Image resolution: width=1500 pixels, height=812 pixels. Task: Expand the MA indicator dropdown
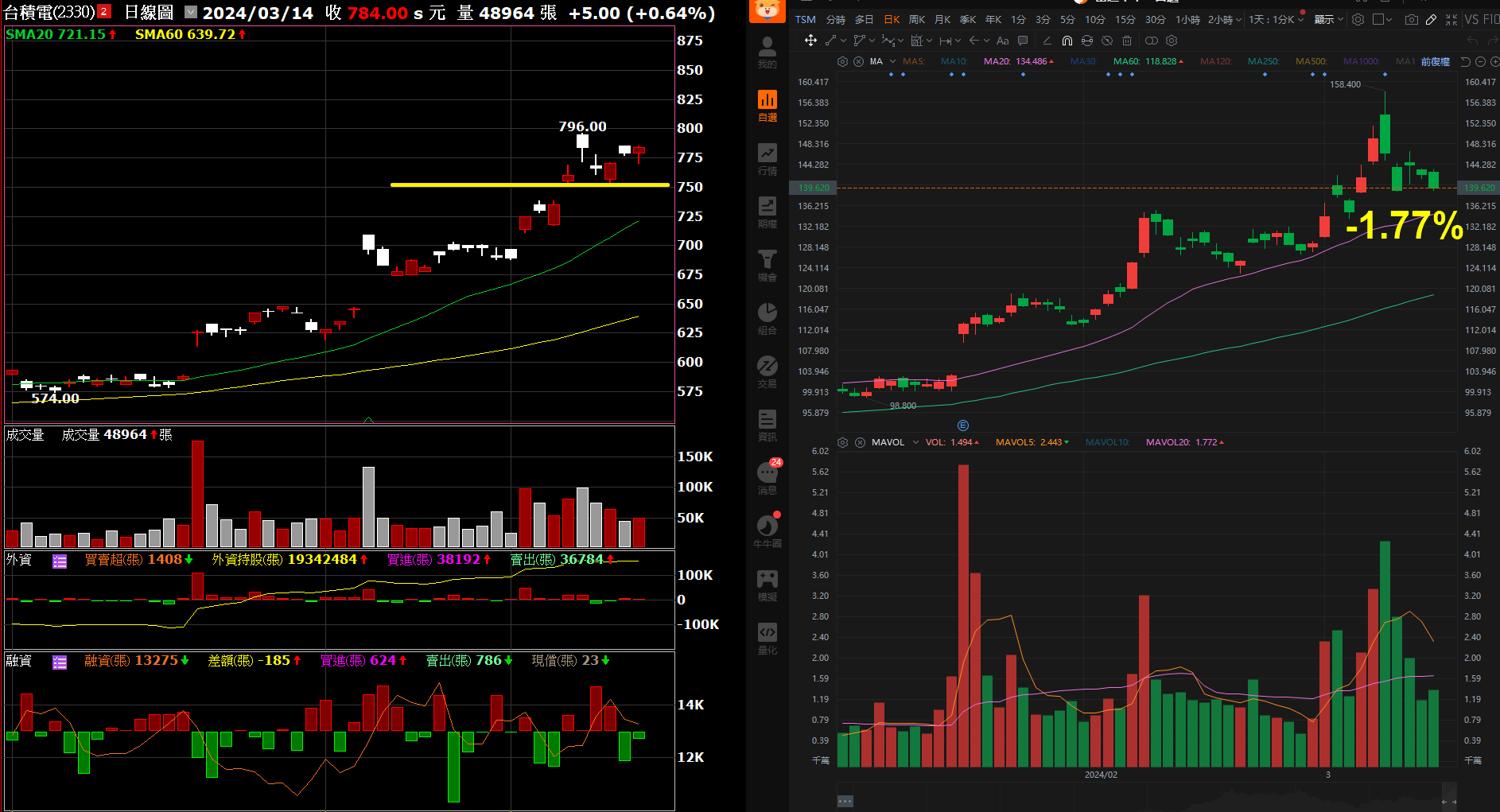pyautogui.click(x=892, y=61)
